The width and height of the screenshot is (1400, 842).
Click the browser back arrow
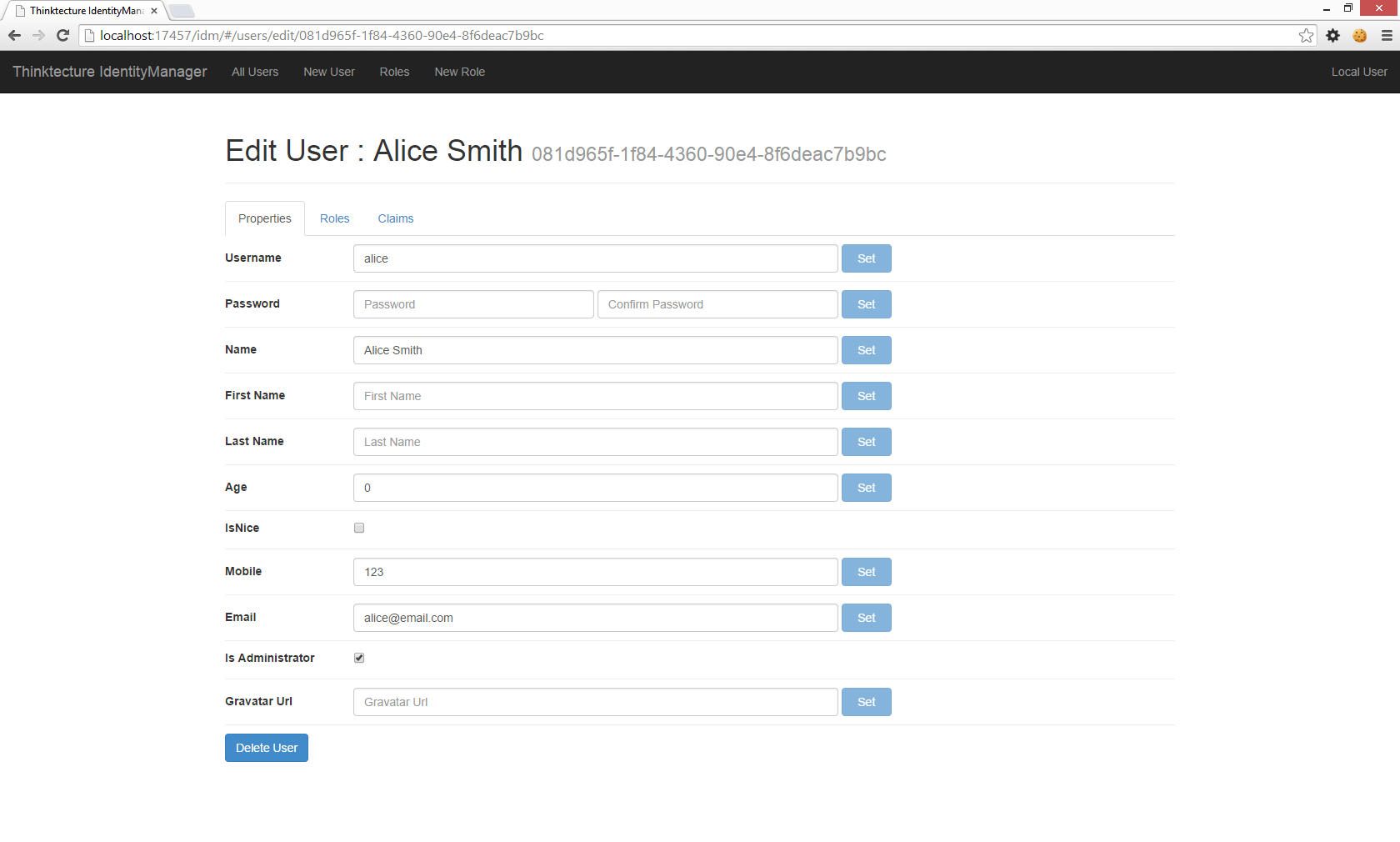[x=14, y=35]
